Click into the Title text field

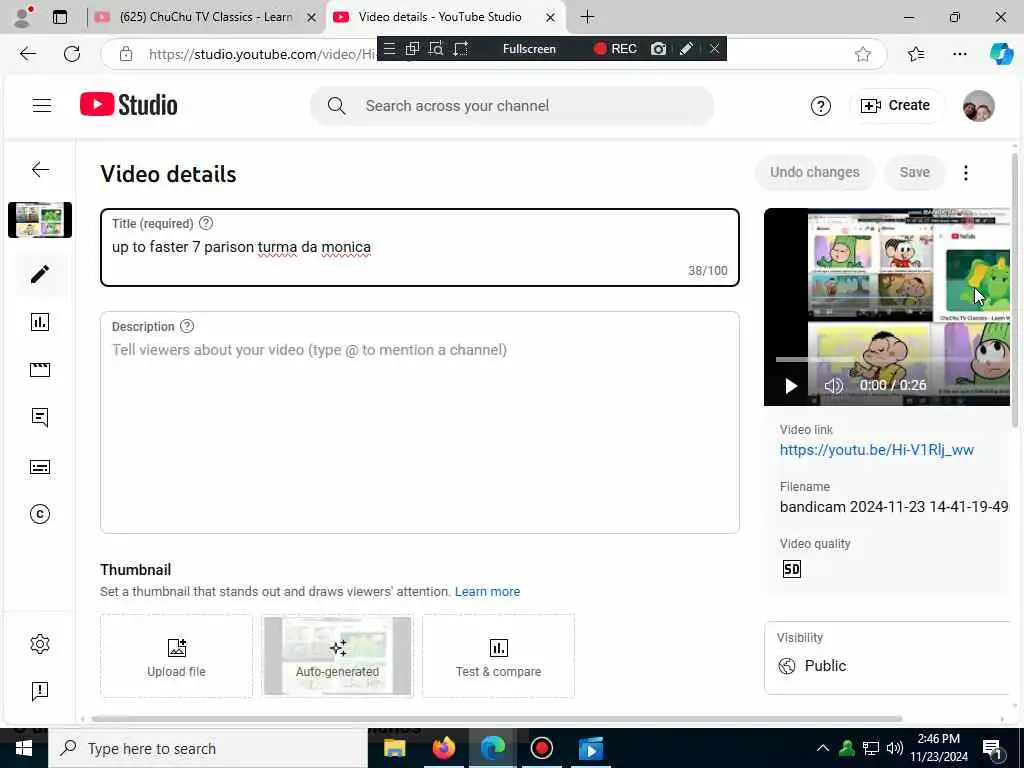pos(420,248)
